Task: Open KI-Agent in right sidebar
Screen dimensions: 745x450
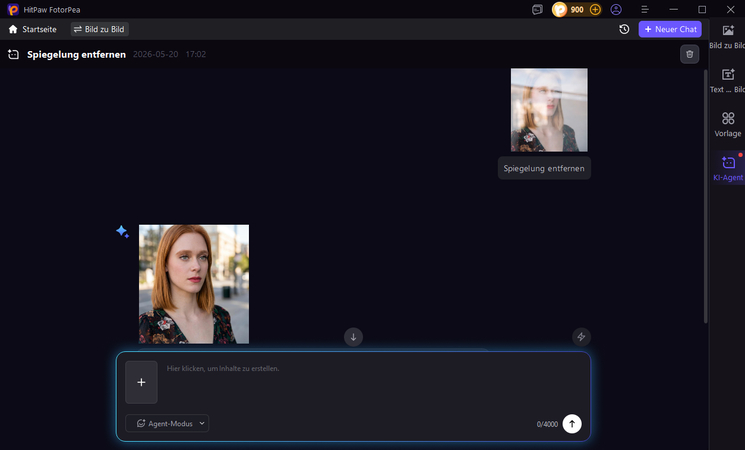Action: tap(728, 168)
